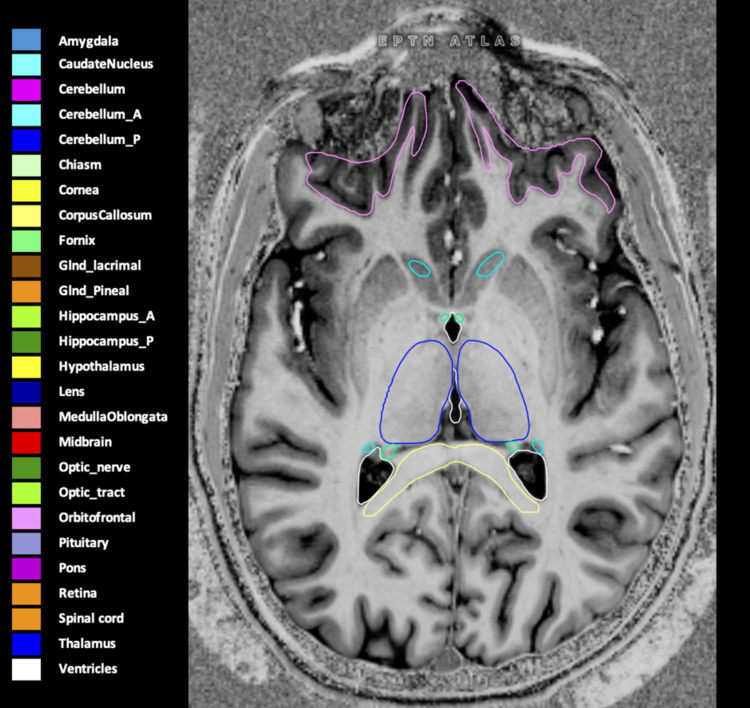Image resolution: width=750 pixels, height=708 pixels.
Task: Click the Hippocampus_P color swatch
Action: pos(26,342)
